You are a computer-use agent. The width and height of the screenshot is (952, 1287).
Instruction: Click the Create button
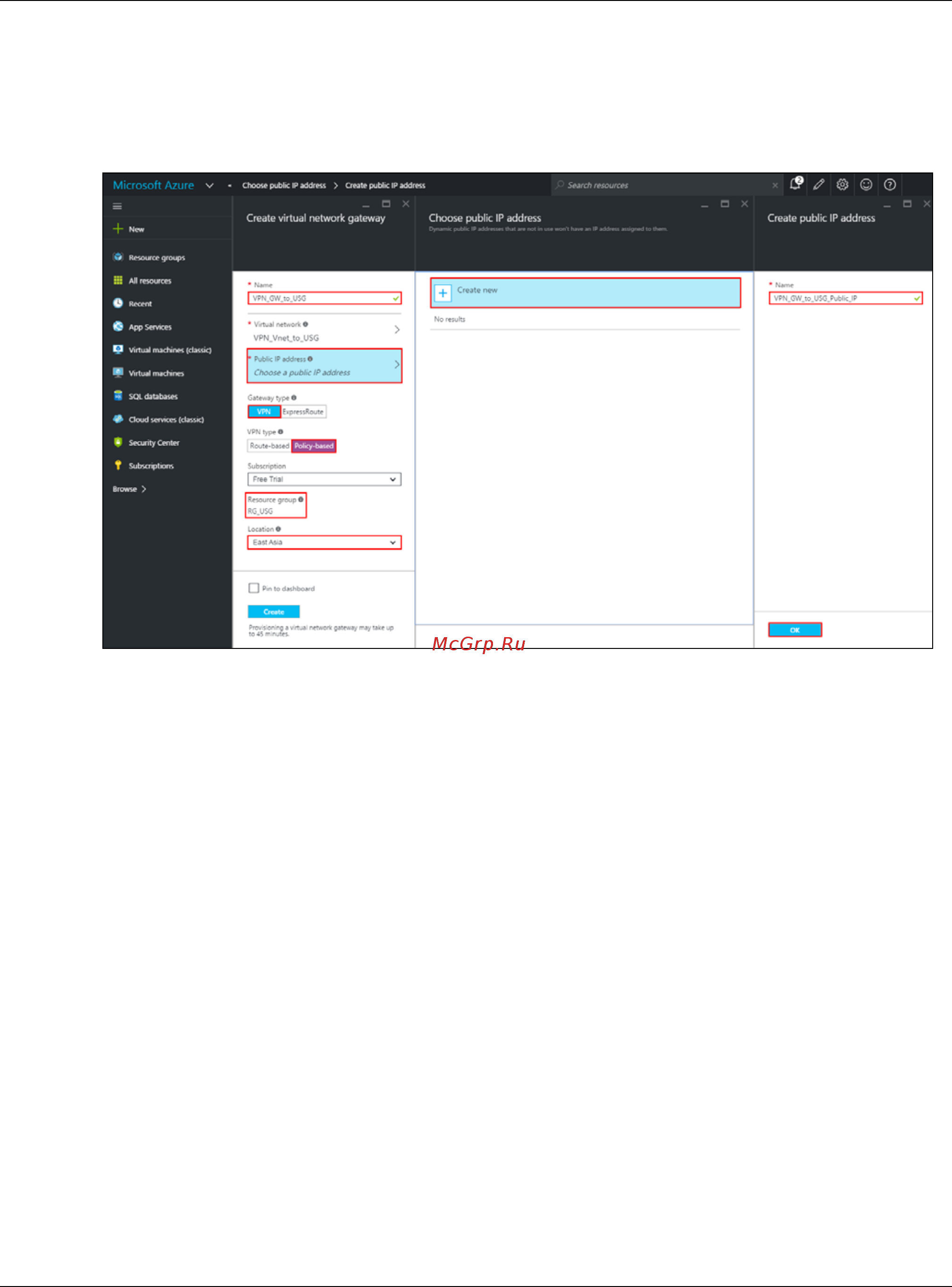[x=274, y=612]
